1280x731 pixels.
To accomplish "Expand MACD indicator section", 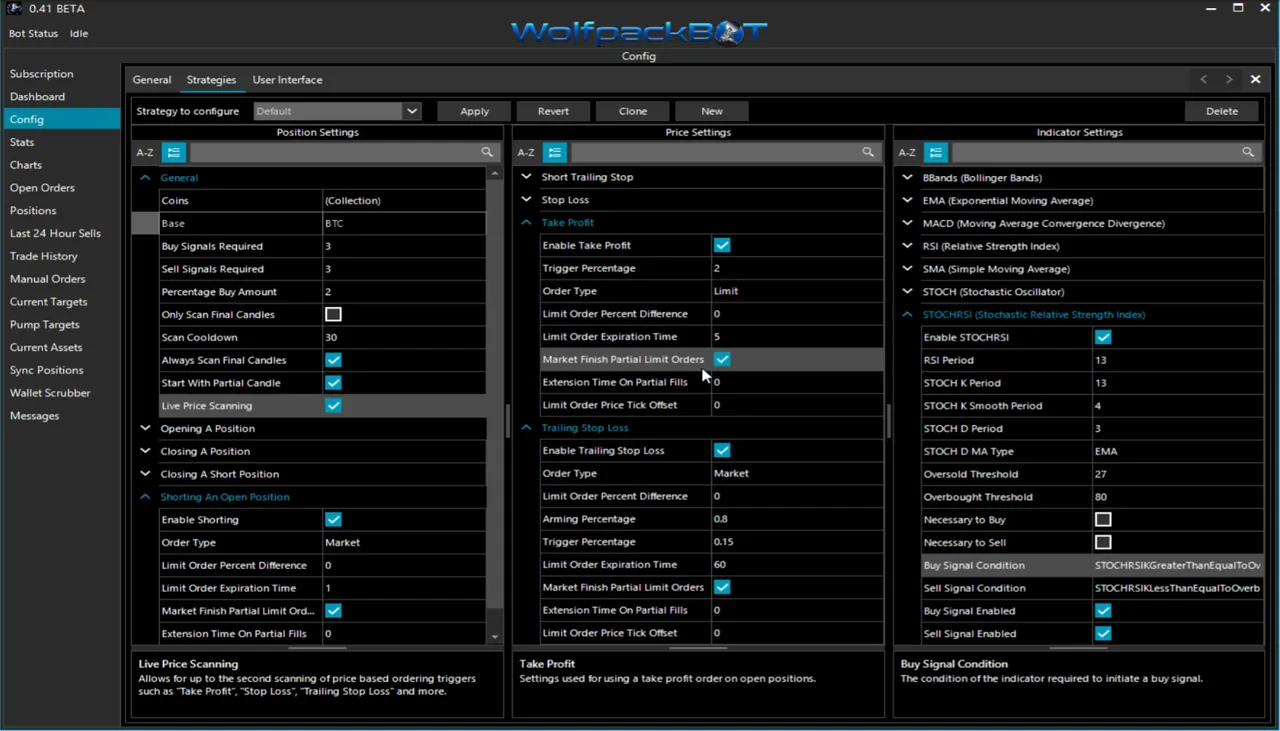I will pos(907,223).
